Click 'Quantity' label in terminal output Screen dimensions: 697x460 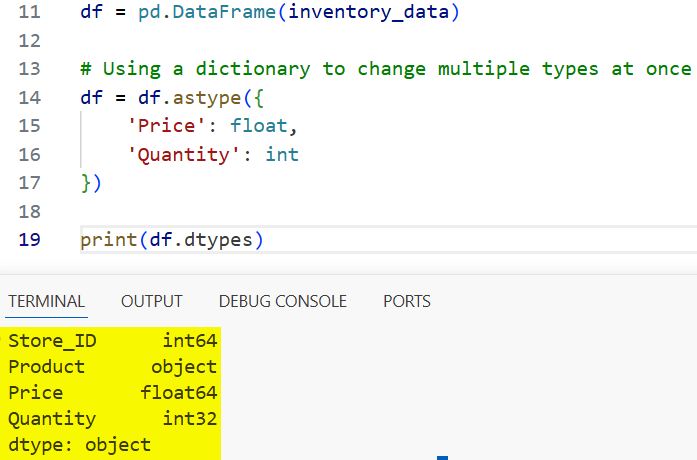coord(52,419)
